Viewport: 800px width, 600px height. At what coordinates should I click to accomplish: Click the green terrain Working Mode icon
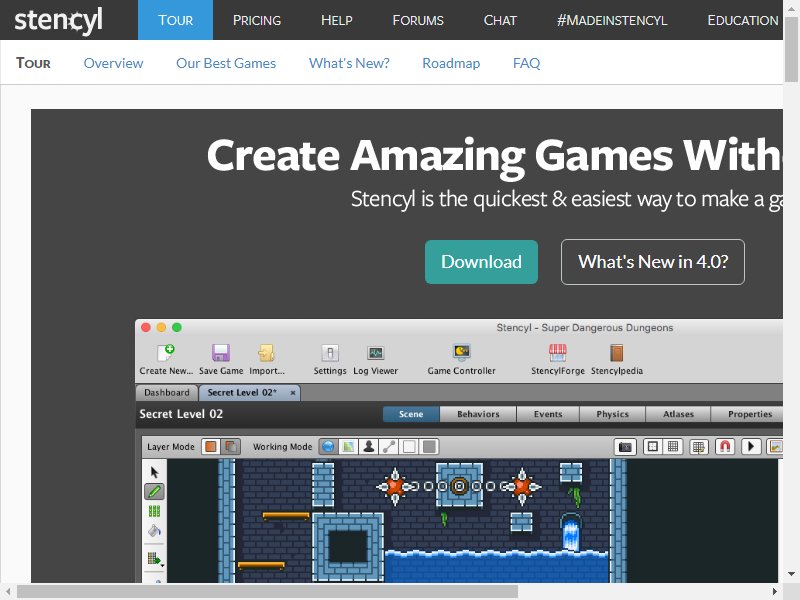point(348,447)
